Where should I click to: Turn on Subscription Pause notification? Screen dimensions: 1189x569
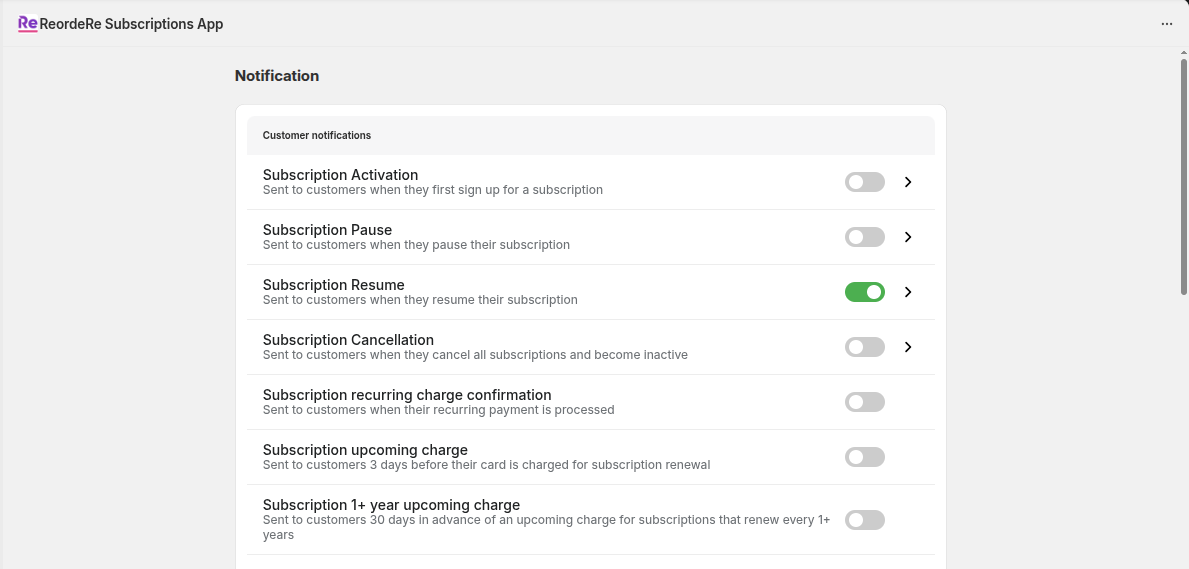click(x=864, y=237)
